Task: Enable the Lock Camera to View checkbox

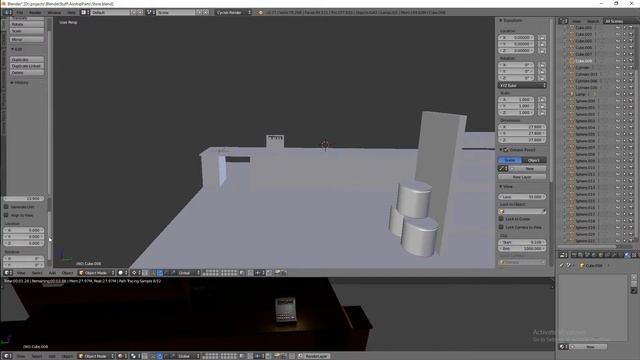Action: pos(501,227)
